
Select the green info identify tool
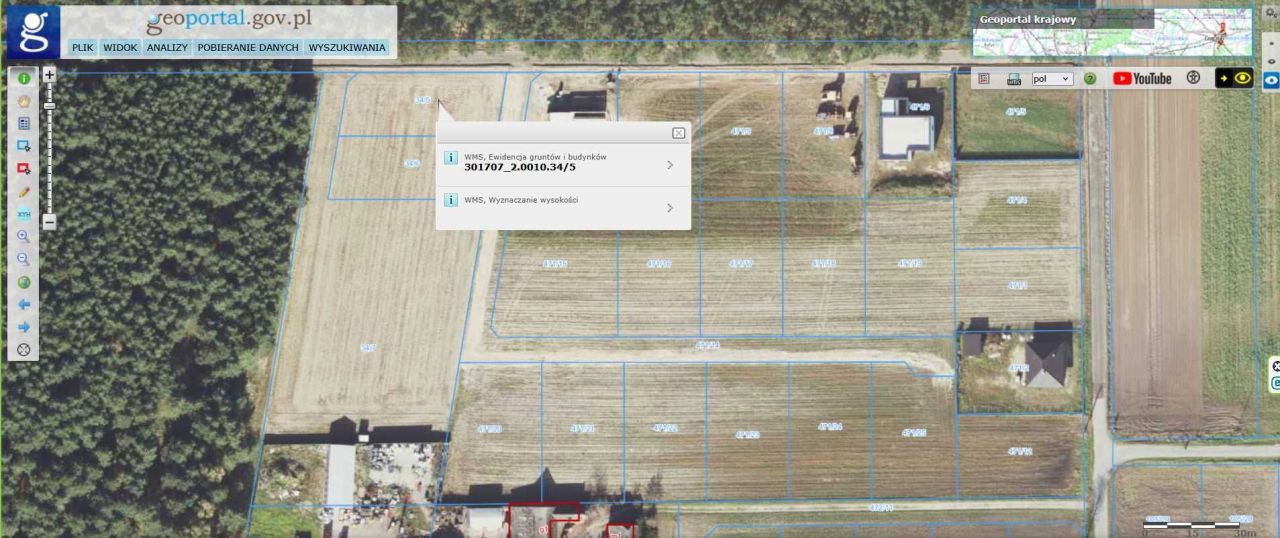tap(24, 77)
